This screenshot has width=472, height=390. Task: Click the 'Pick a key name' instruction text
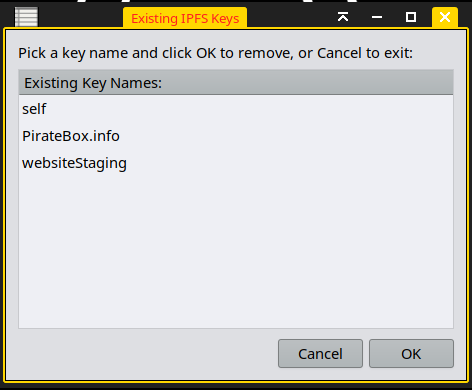(x=215, y=53)
